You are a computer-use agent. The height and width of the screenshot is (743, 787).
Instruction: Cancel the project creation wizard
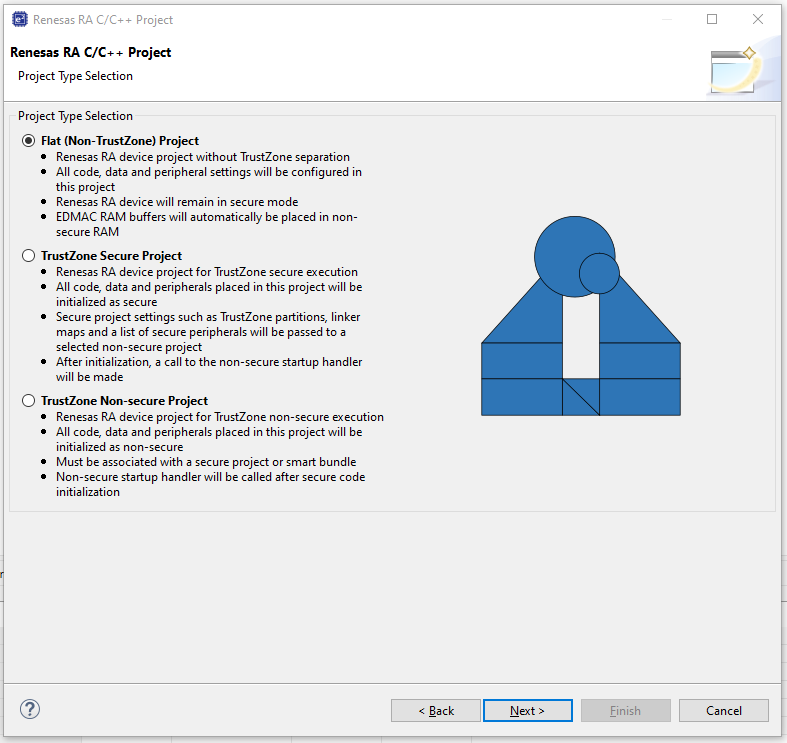tap(724, 710)
